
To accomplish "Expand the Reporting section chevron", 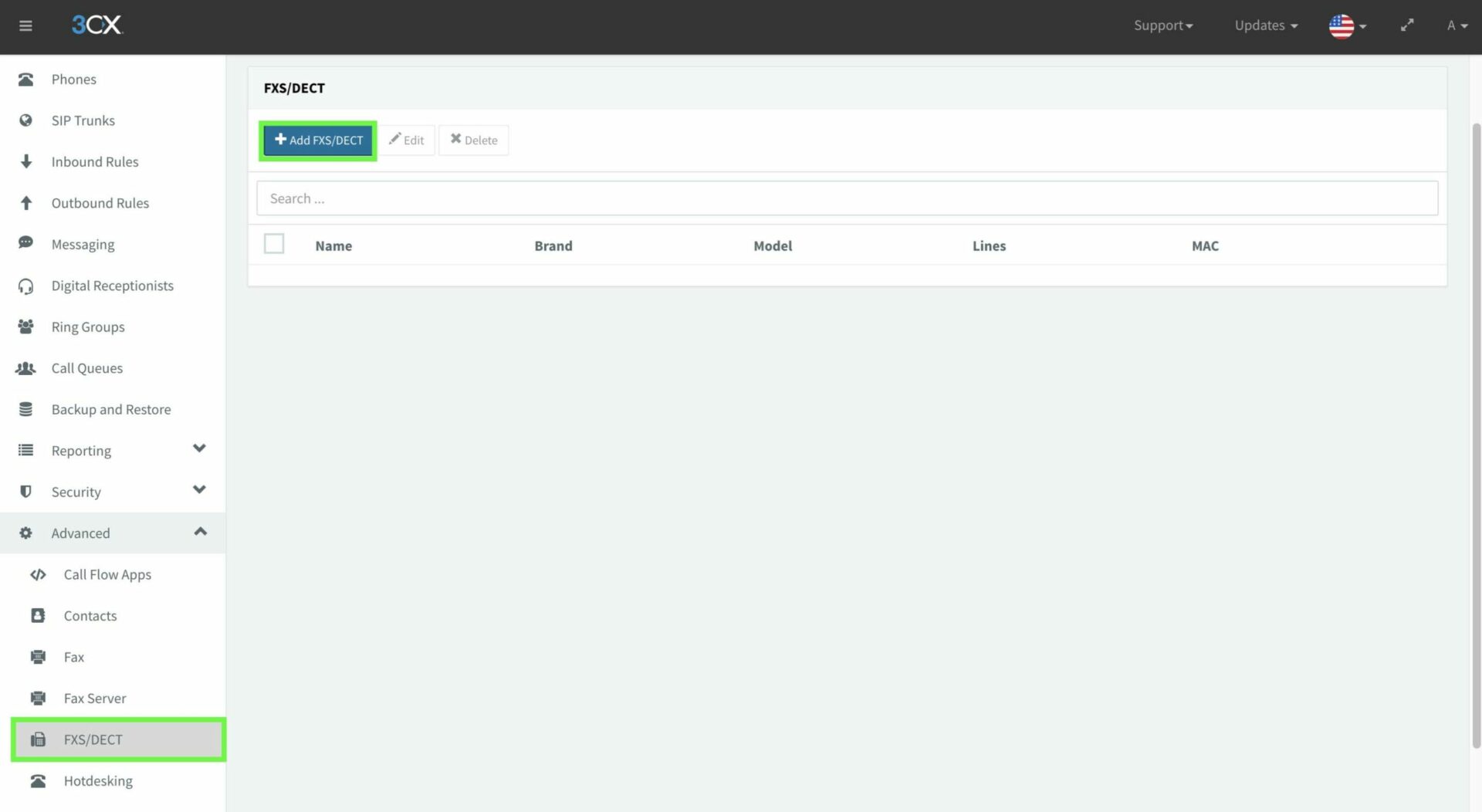I will pos(200,448).
